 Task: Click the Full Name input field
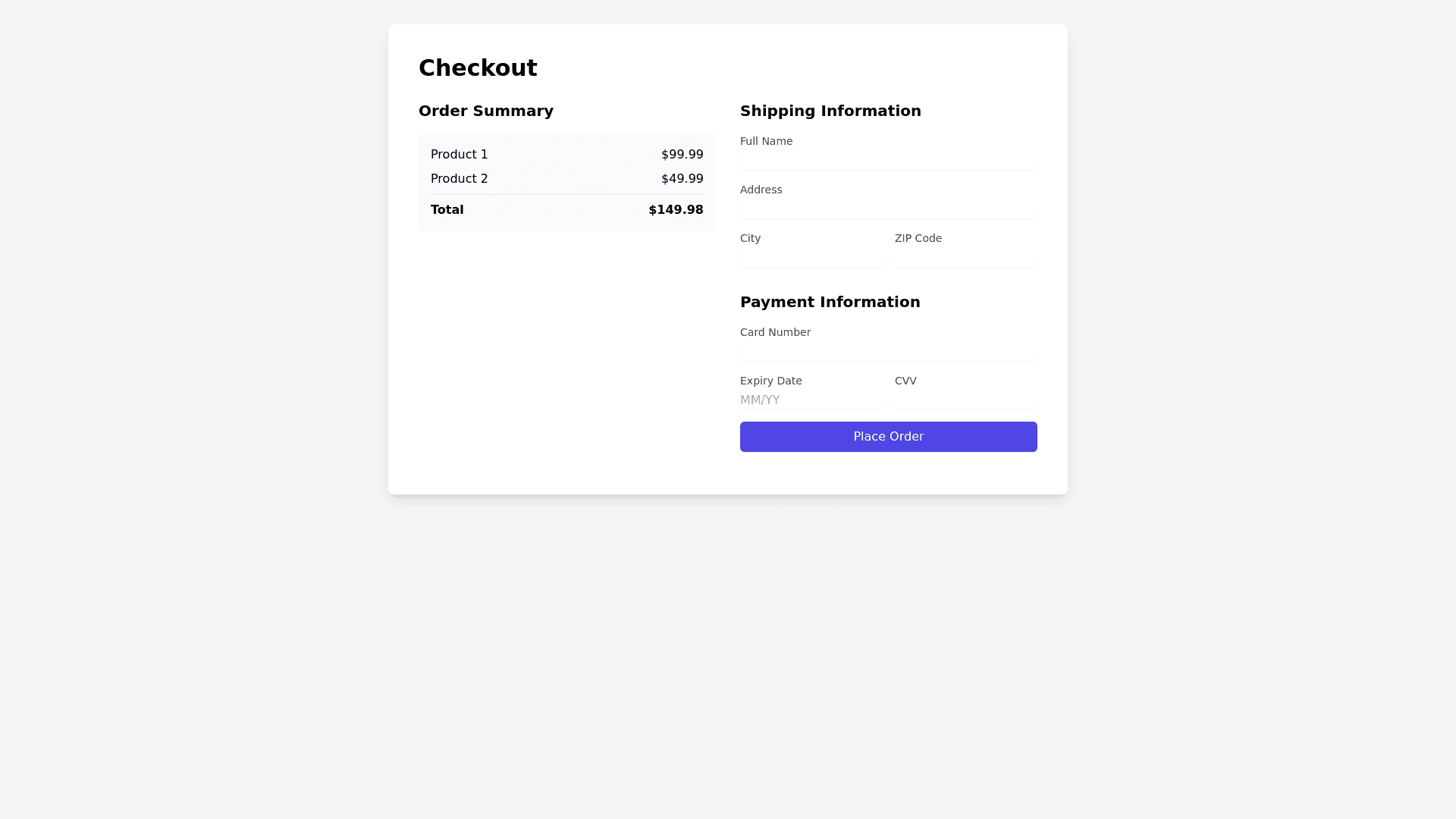tap(888, 160)
